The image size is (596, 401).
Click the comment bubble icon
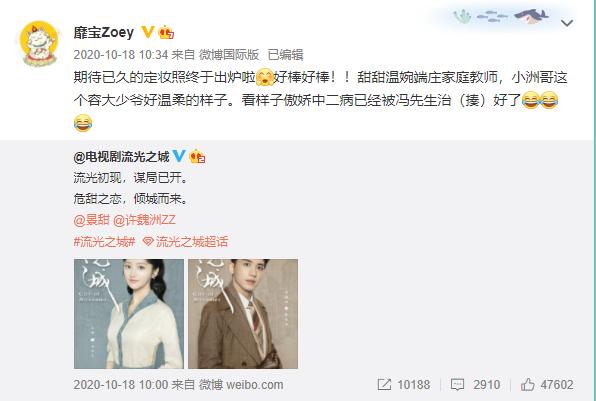click(x=457, y=384)
